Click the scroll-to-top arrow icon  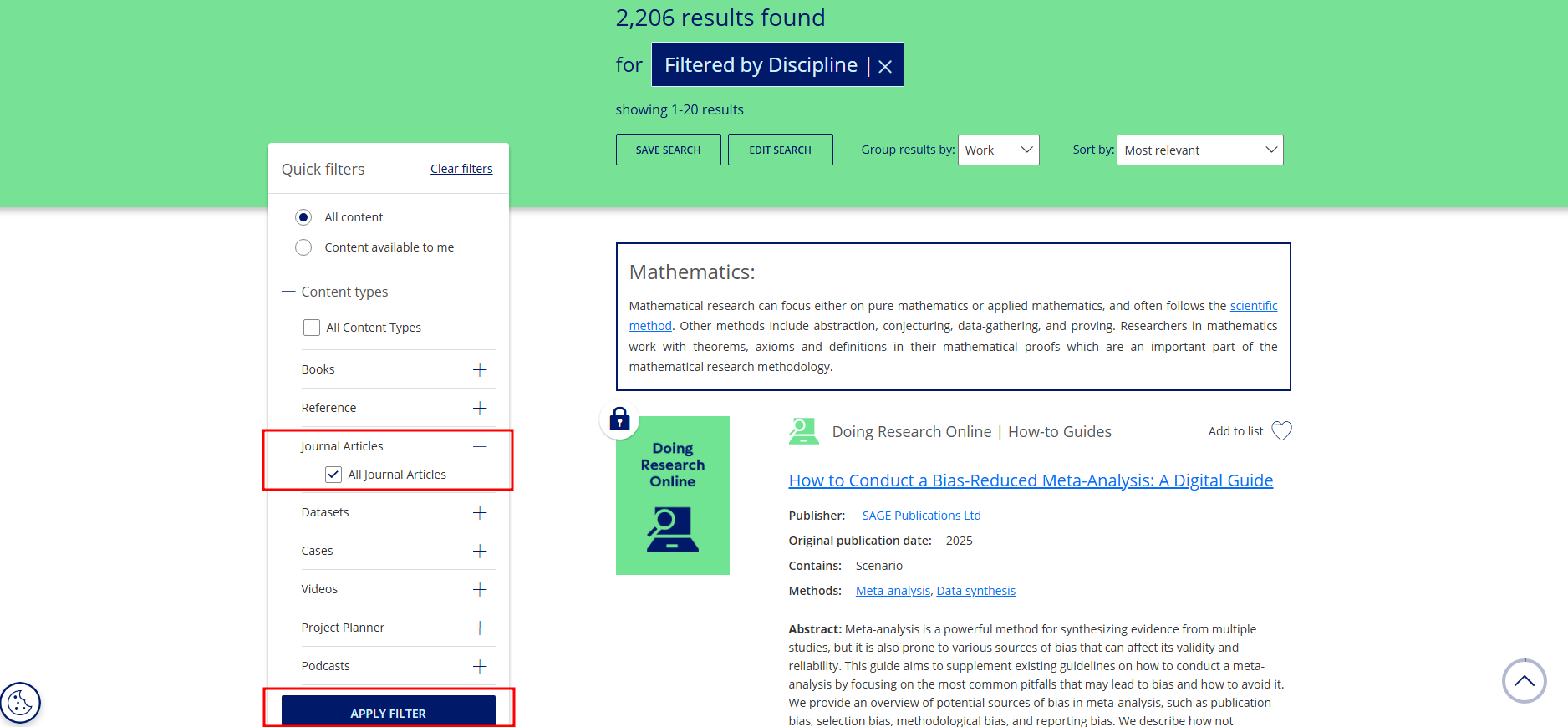[x=1524, y=681]
